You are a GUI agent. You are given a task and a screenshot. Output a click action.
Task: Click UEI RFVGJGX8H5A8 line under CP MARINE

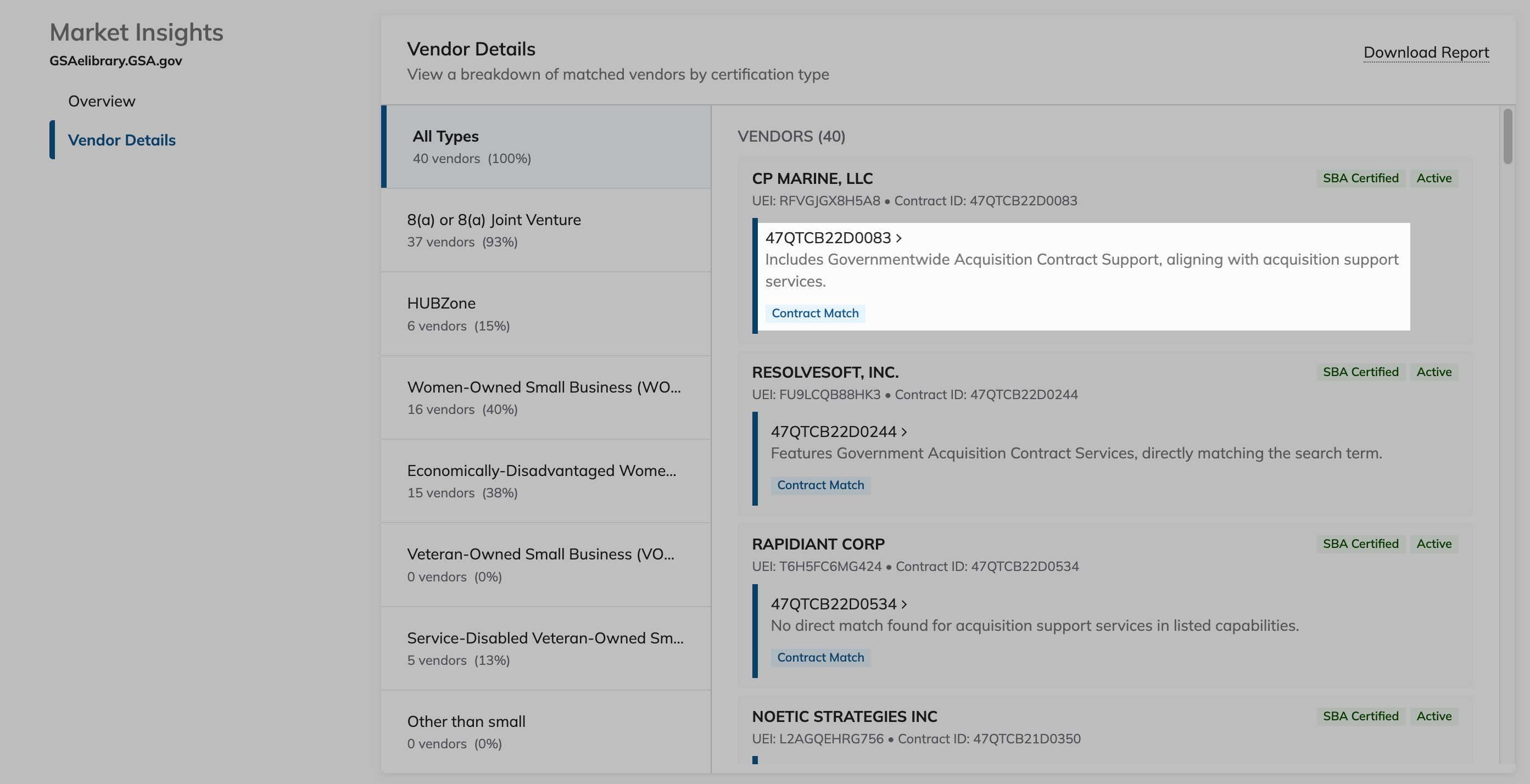[x=914, y=201]
